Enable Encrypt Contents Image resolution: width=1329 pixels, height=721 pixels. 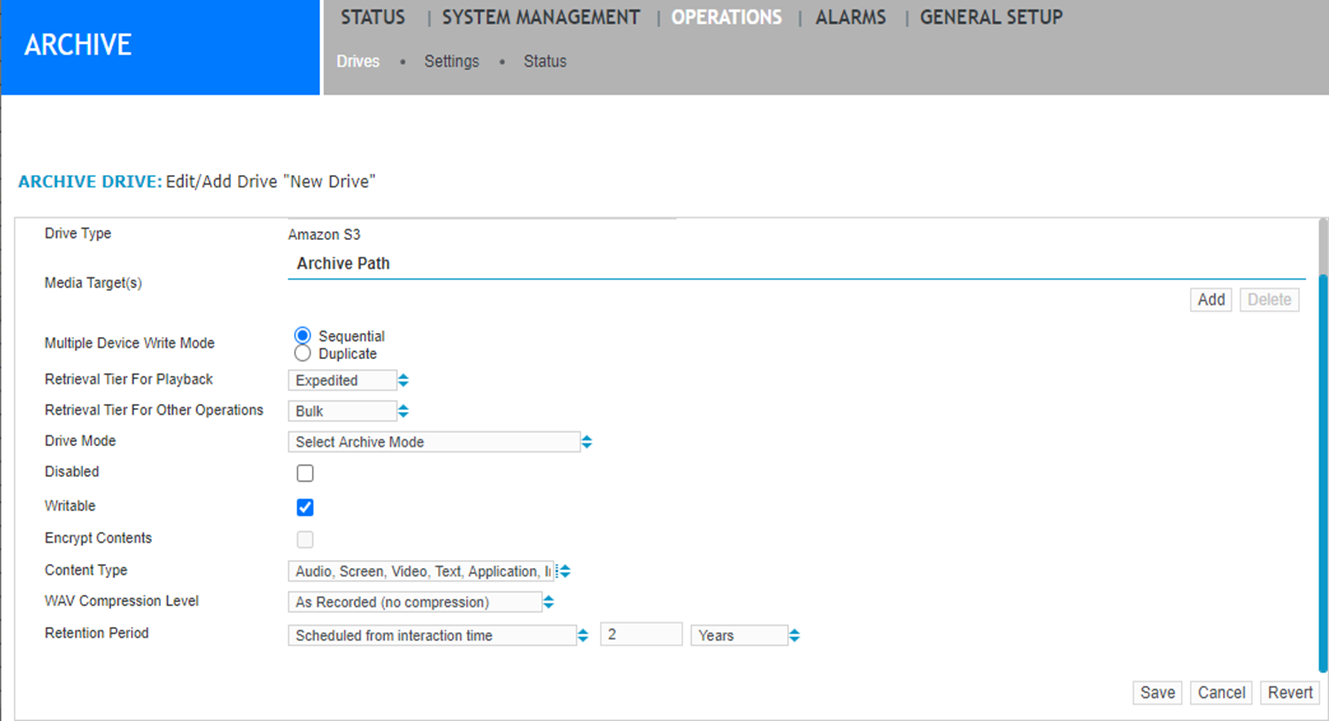point(304,539)
